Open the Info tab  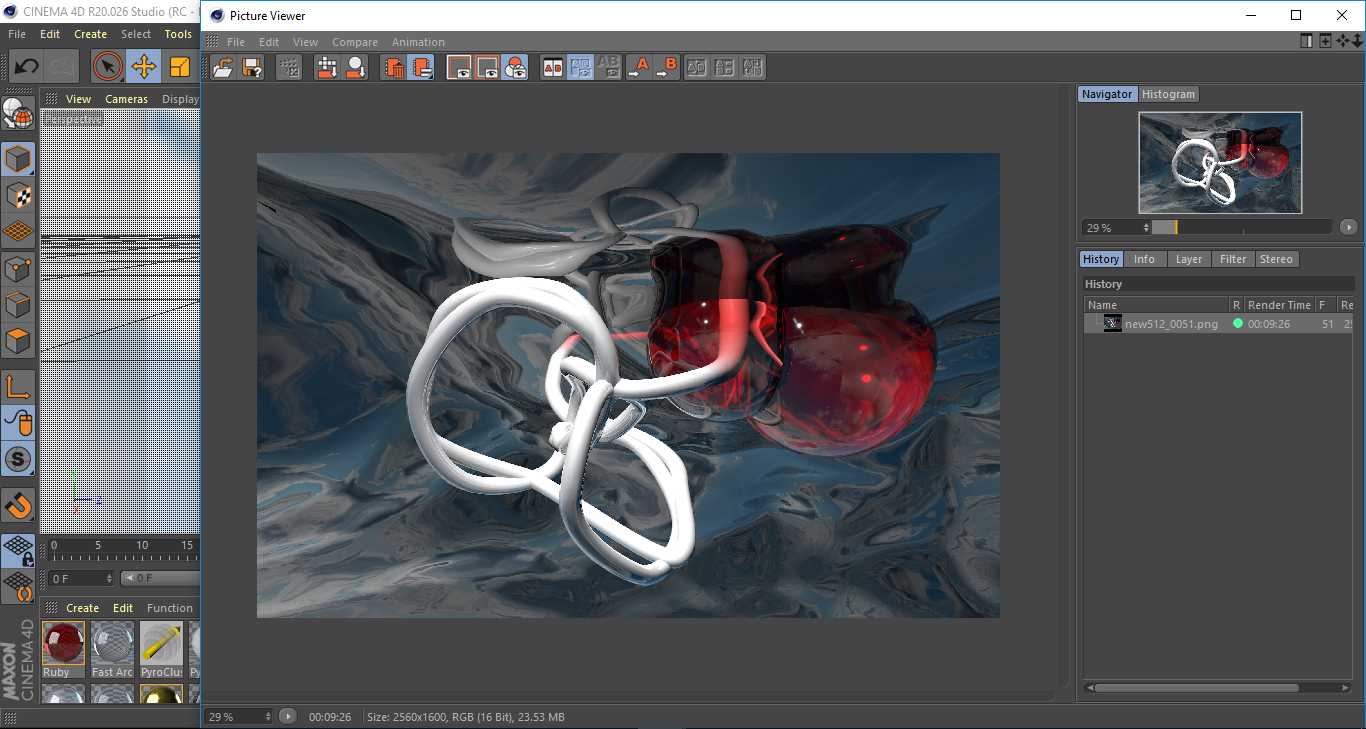pyautogui.click(x=1144, y=259)
